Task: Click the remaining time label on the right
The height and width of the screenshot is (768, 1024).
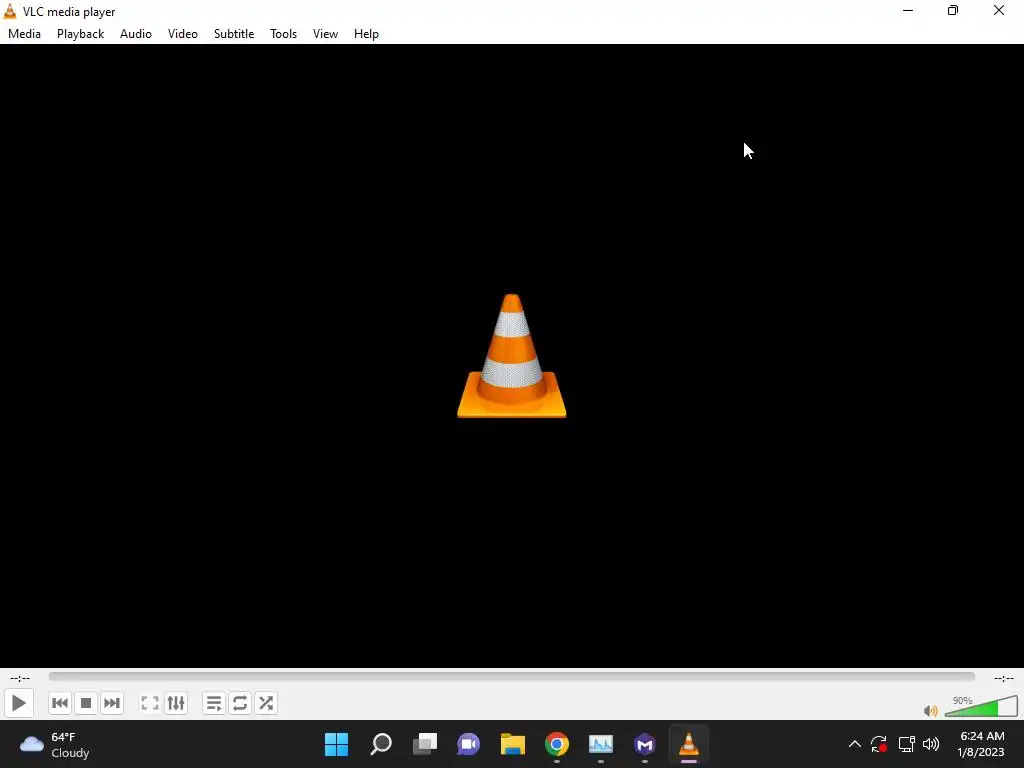Action: tap(1004, 678)
